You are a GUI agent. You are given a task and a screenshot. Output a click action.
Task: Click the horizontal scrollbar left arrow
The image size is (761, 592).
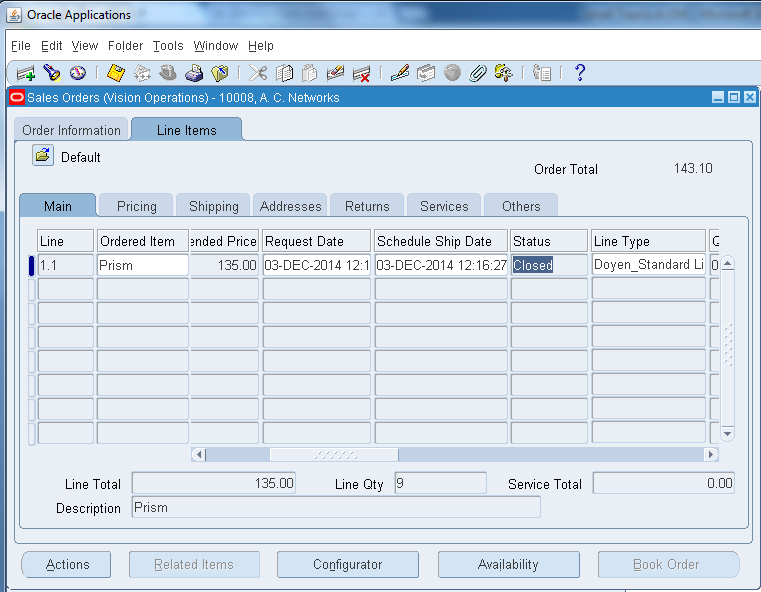[x=198, y=455]
